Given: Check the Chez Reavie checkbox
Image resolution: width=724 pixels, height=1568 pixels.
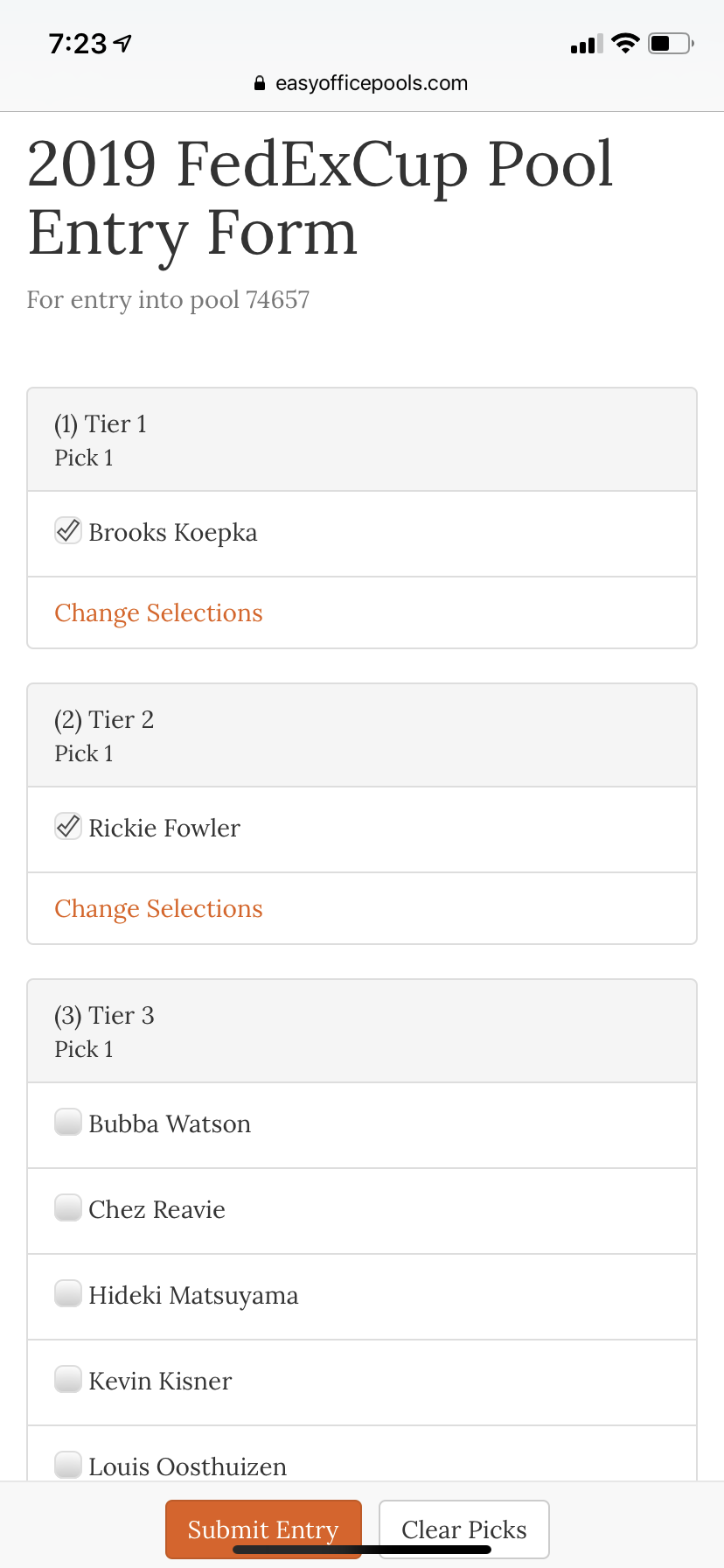Looking at the screenshot, I should coord(67,1207).
